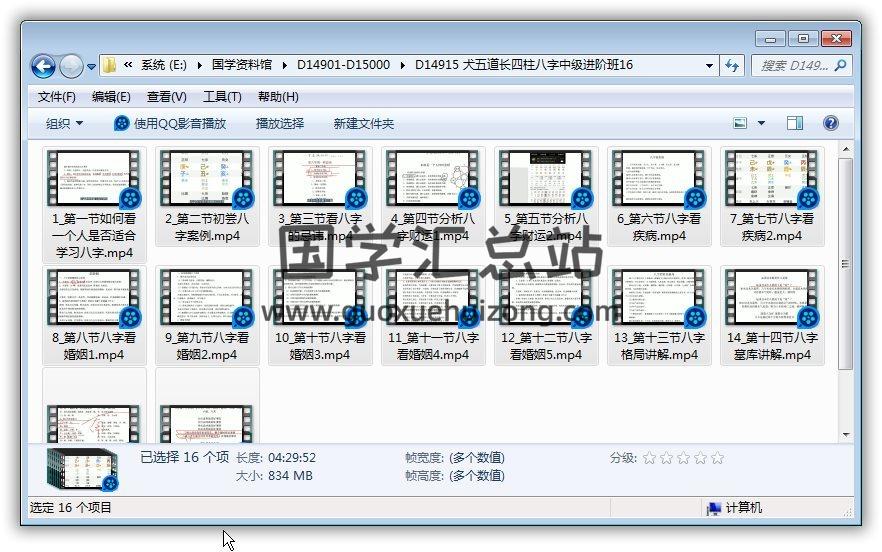Open the 工具(T) menu
Viewport: 882px width, 552px height.
[x=222, y=97]
